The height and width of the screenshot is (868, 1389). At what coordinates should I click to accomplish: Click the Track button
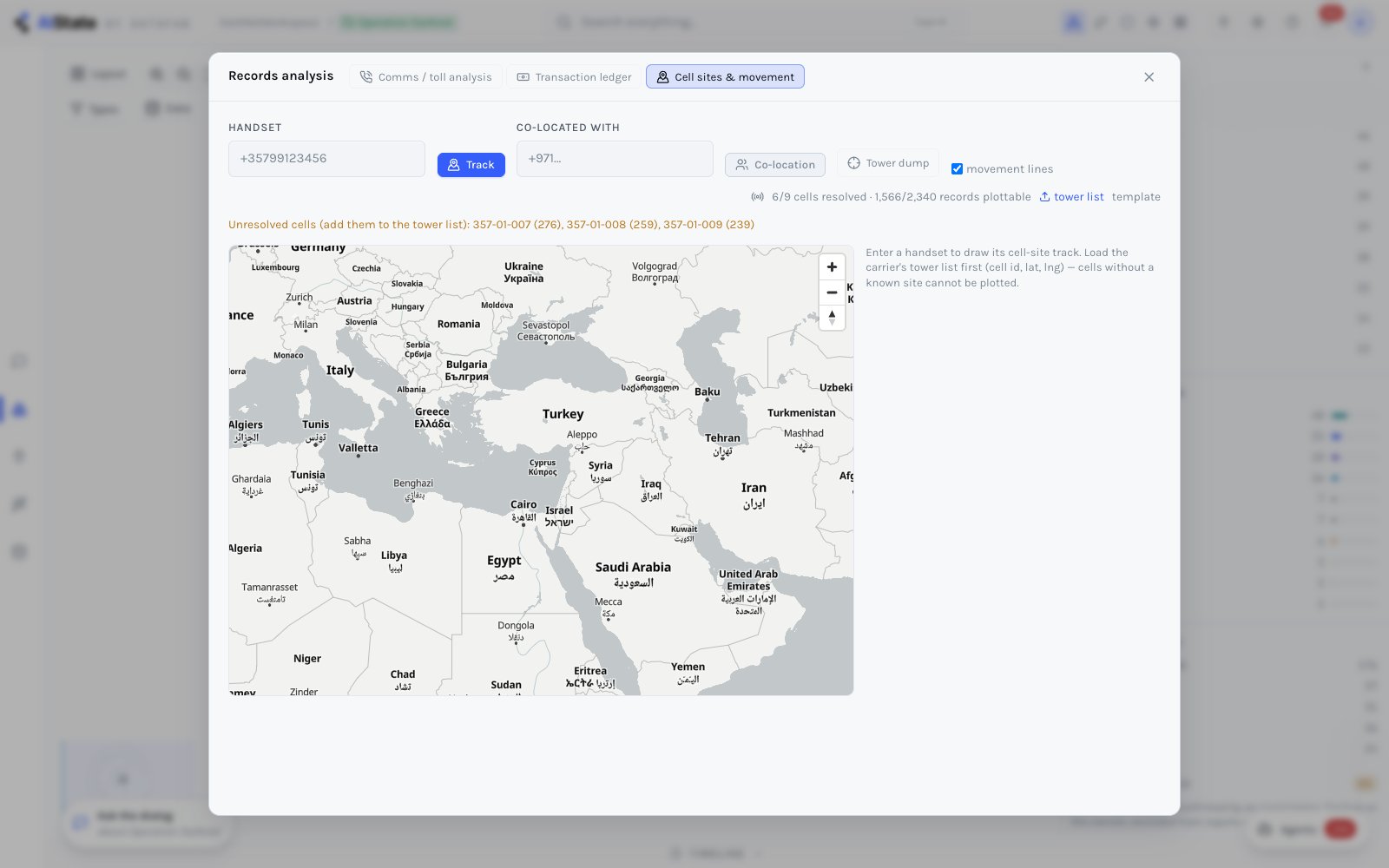471,165
